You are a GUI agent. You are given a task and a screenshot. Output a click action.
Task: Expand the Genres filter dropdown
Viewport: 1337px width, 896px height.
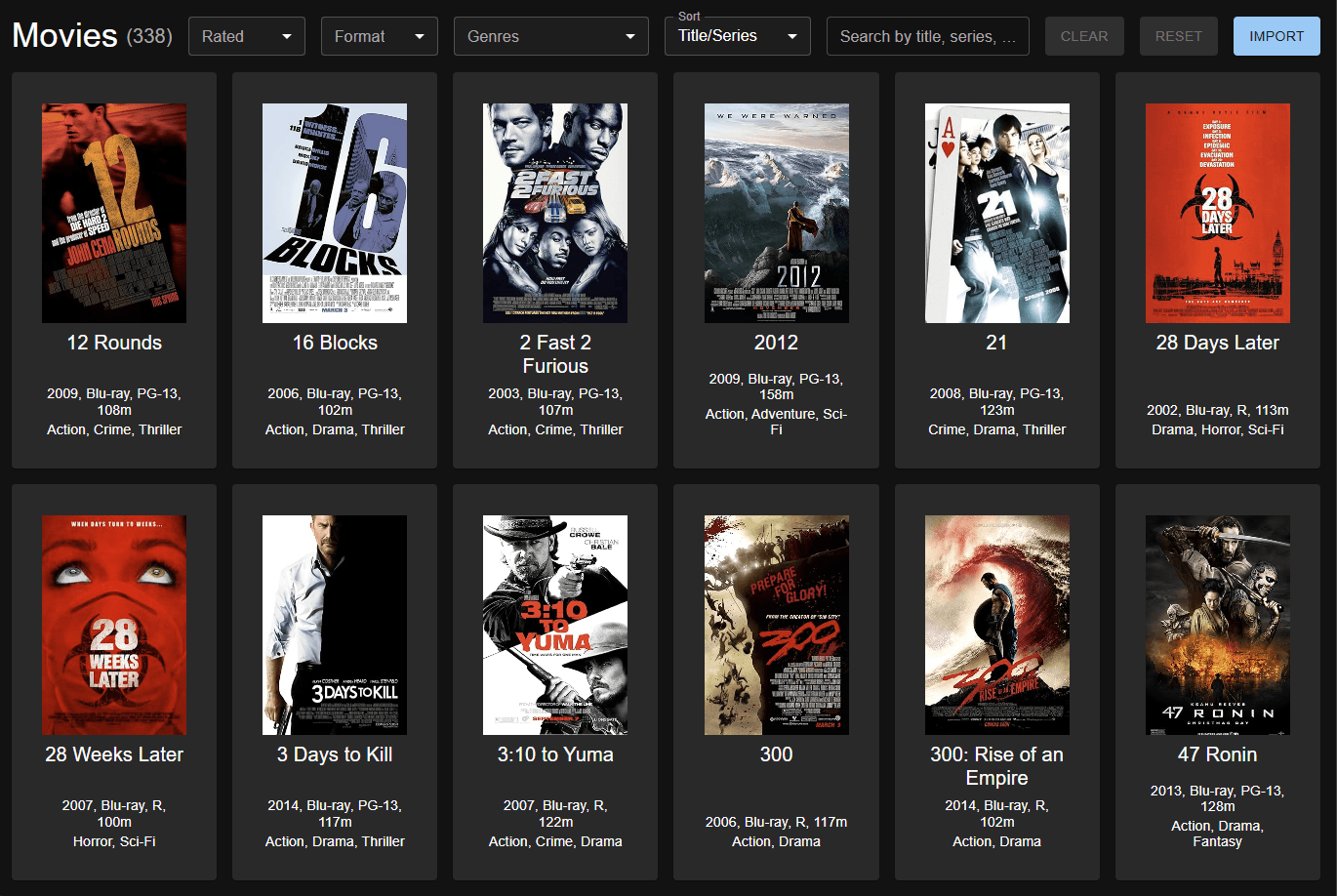click(550, 36)
